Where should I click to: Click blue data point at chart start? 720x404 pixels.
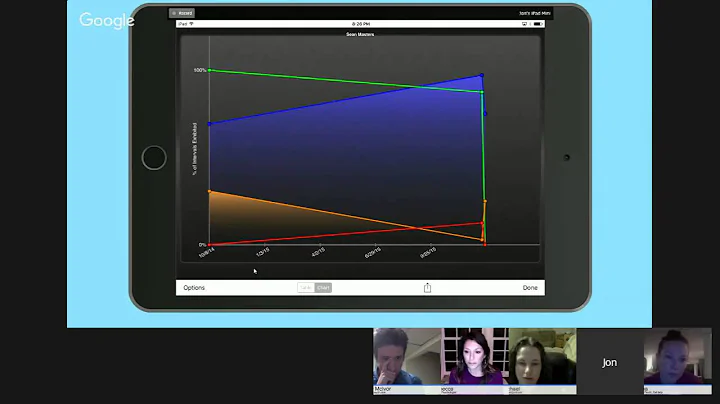coord(210,124)
